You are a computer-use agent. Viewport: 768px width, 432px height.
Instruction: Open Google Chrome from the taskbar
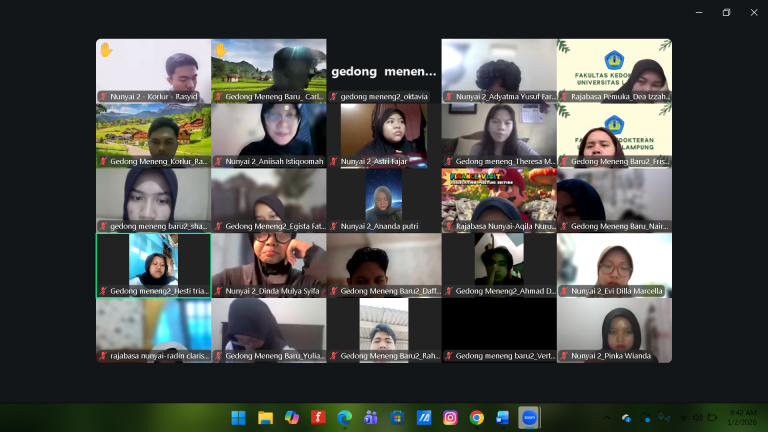click(477, 418)
